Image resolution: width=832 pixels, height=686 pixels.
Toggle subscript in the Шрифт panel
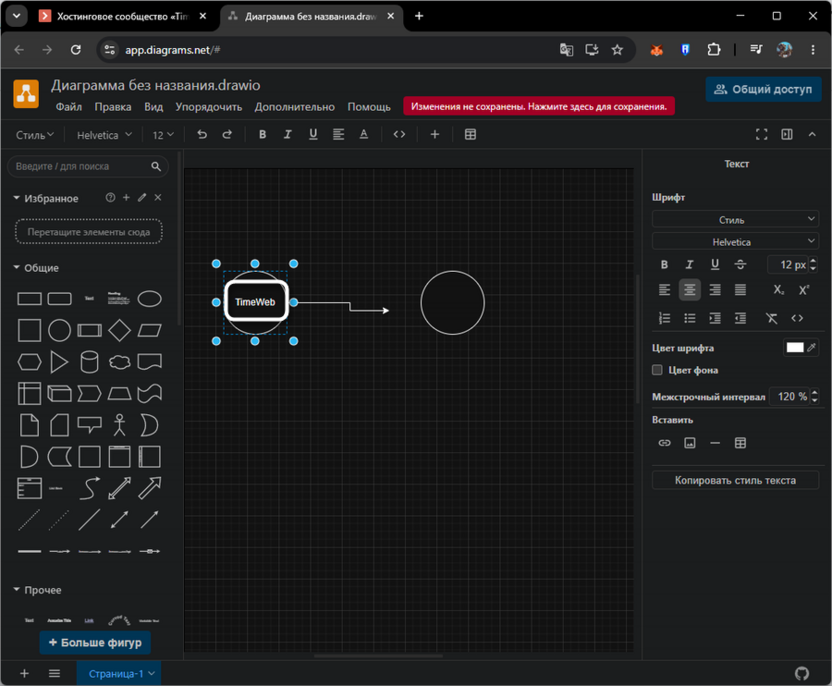pos(778,290)
